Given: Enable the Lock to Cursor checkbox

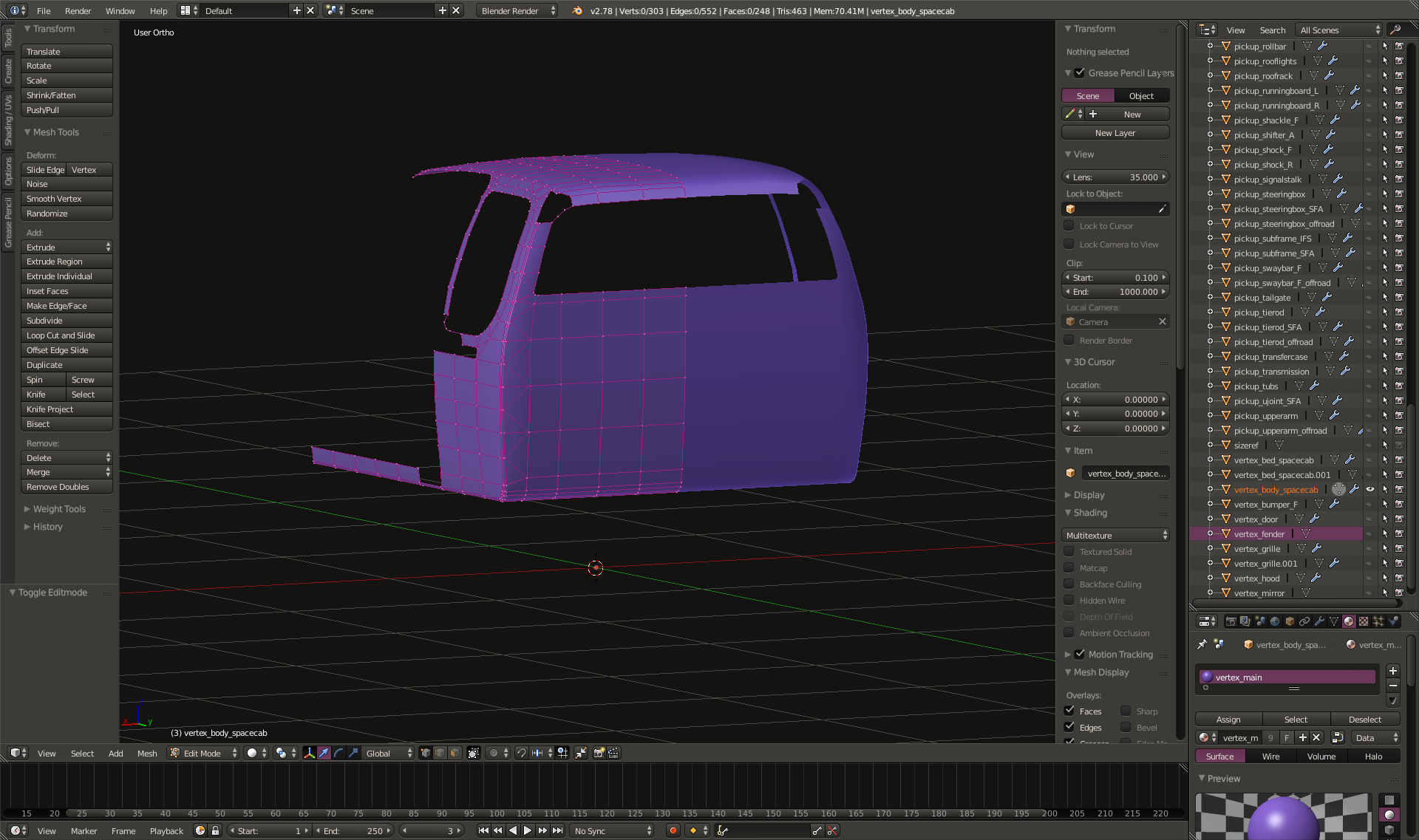Looking at the screenshot, I should [1069, 225].
